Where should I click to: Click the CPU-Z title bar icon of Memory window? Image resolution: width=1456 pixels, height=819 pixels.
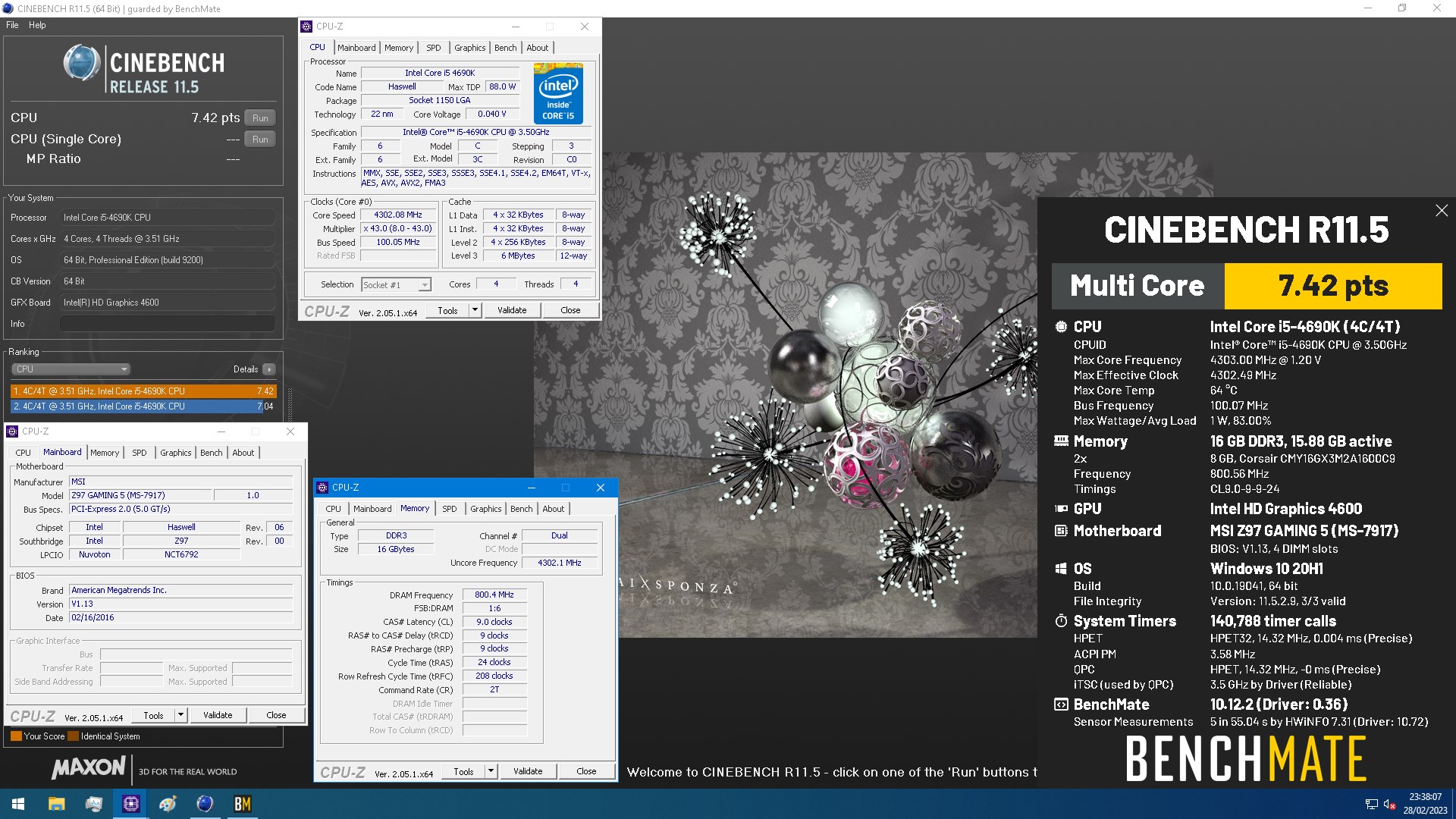[x=322, y=488]
